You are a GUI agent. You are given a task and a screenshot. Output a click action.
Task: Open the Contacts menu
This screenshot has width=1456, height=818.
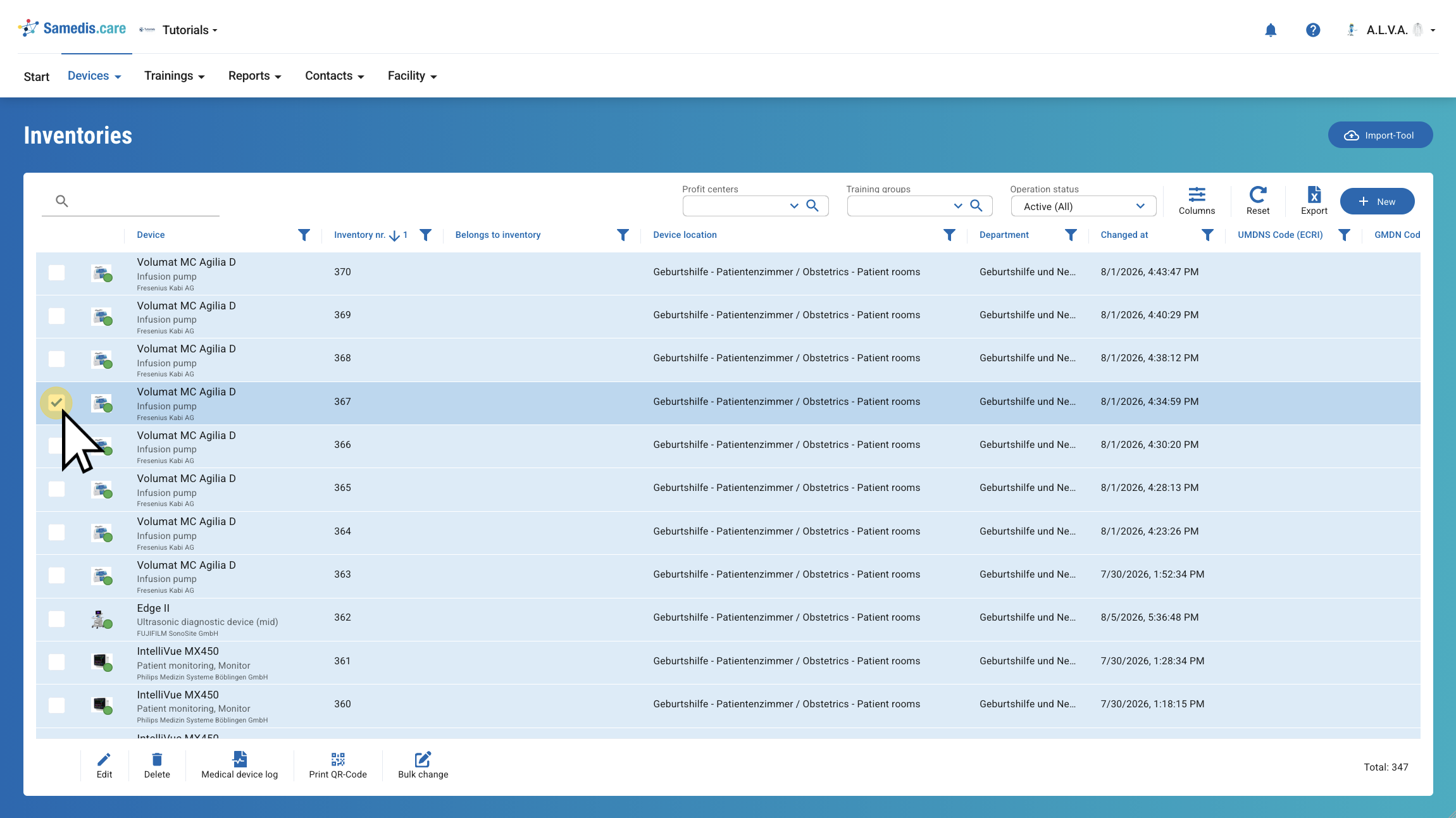[x=335, y=76]
